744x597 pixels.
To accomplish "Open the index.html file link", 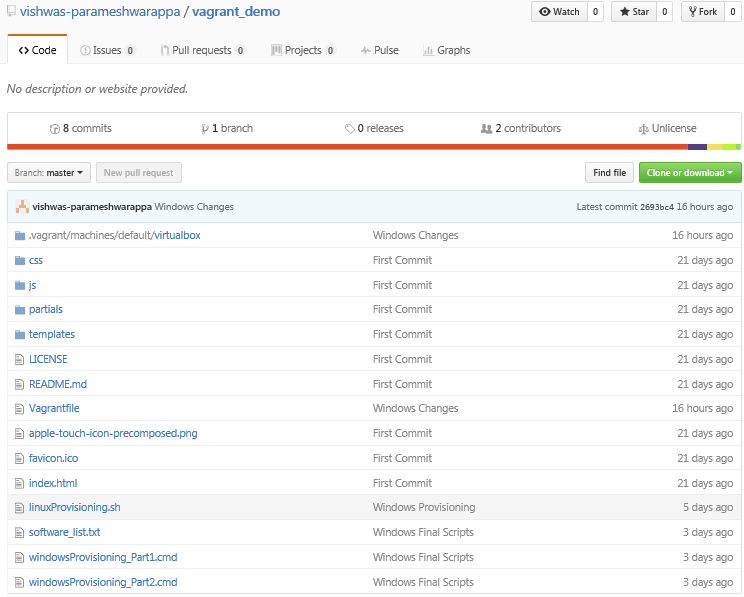I will click(53, 483).
